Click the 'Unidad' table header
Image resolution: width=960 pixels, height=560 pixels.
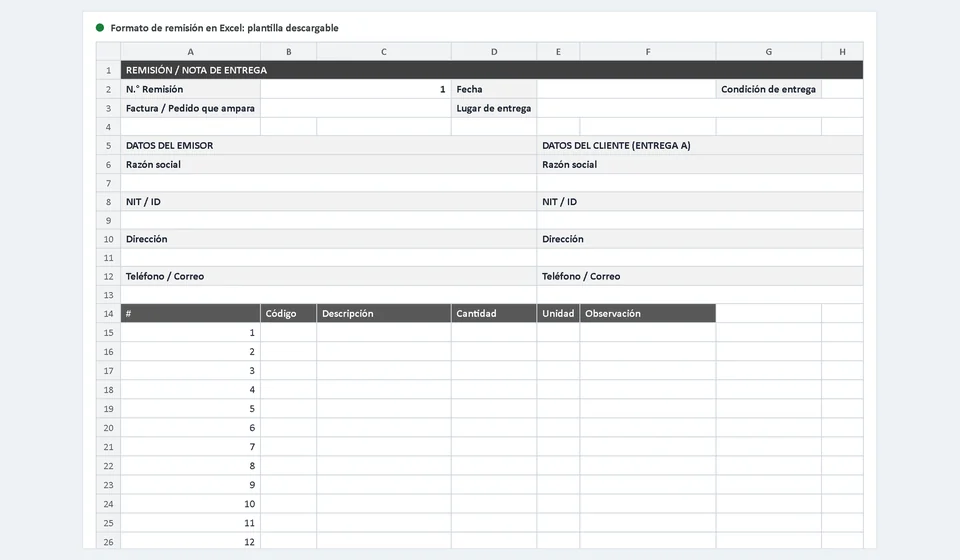tap(558, 313)
